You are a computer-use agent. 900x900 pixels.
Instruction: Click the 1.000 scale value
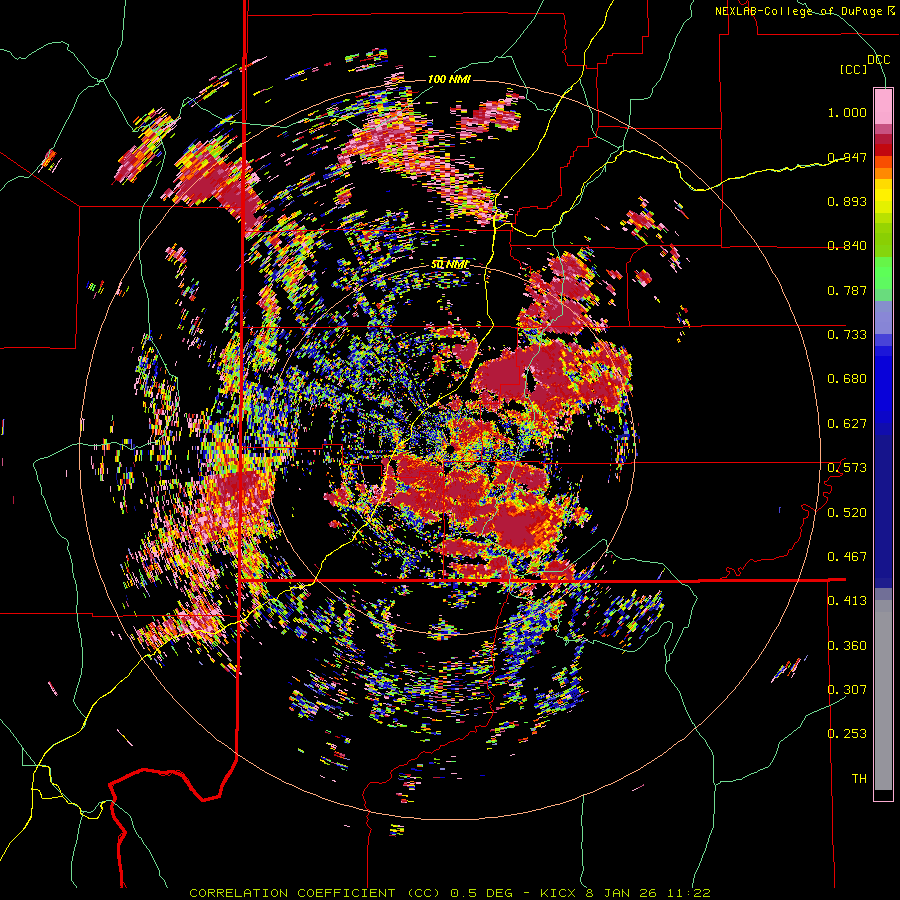pyautogui.click(x=847, y=112)
